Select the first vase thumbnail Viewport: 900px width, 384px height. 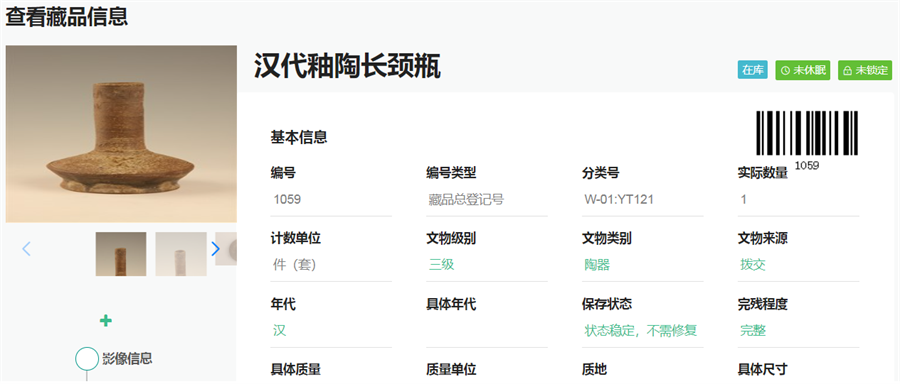coord(121,254)
